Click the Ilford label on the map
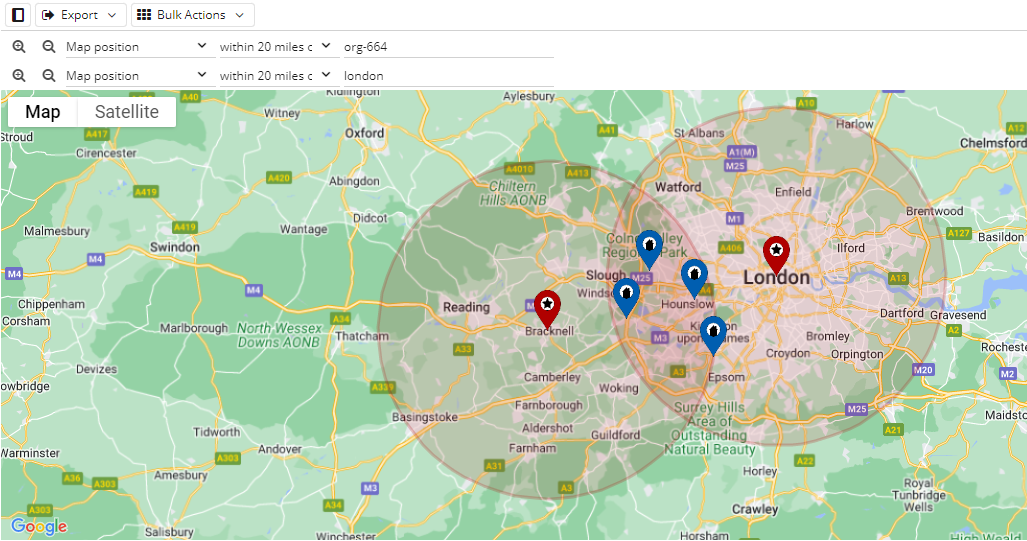The height and width of the screenshot is (541, 1027). point(851,248)
